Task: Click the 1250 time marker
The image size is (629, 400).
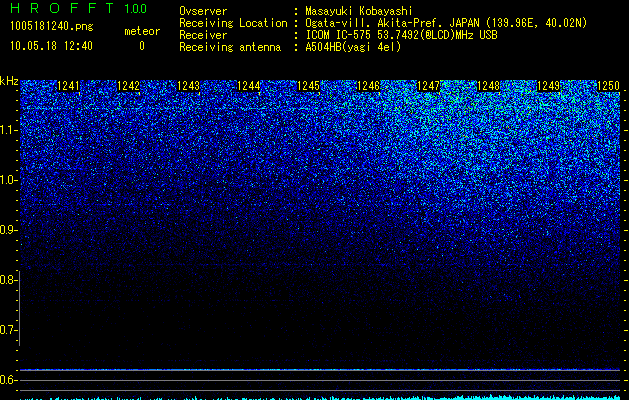Action: click(609, 86)
